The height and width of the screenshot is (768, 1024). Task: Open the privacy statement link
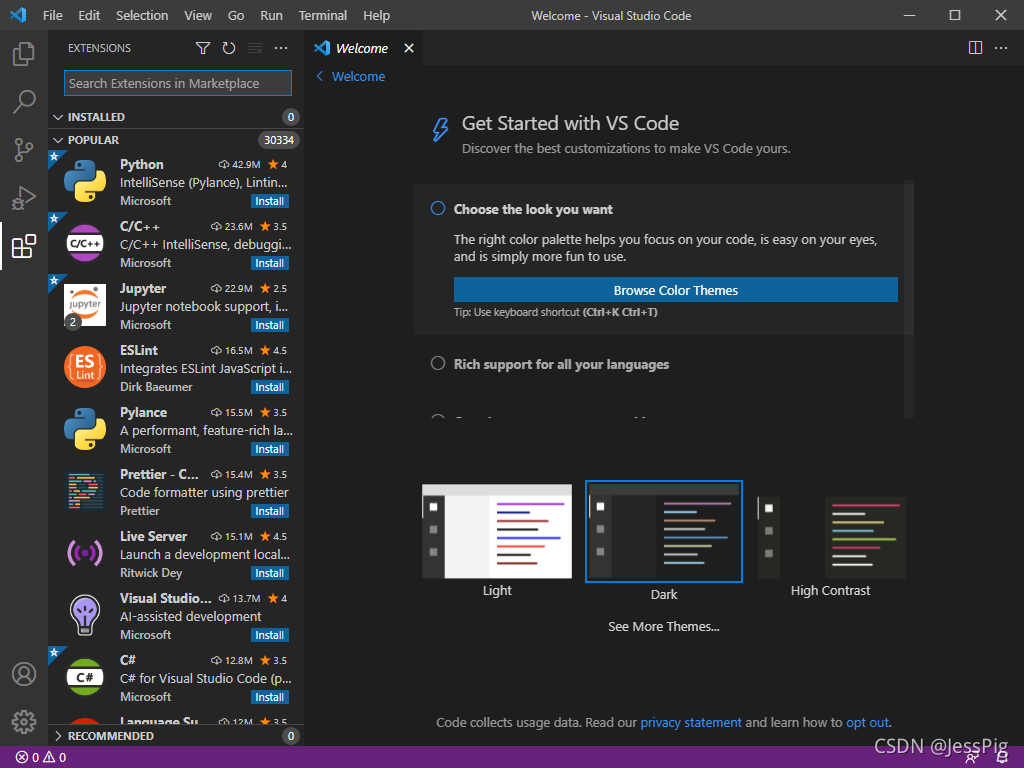691,722
